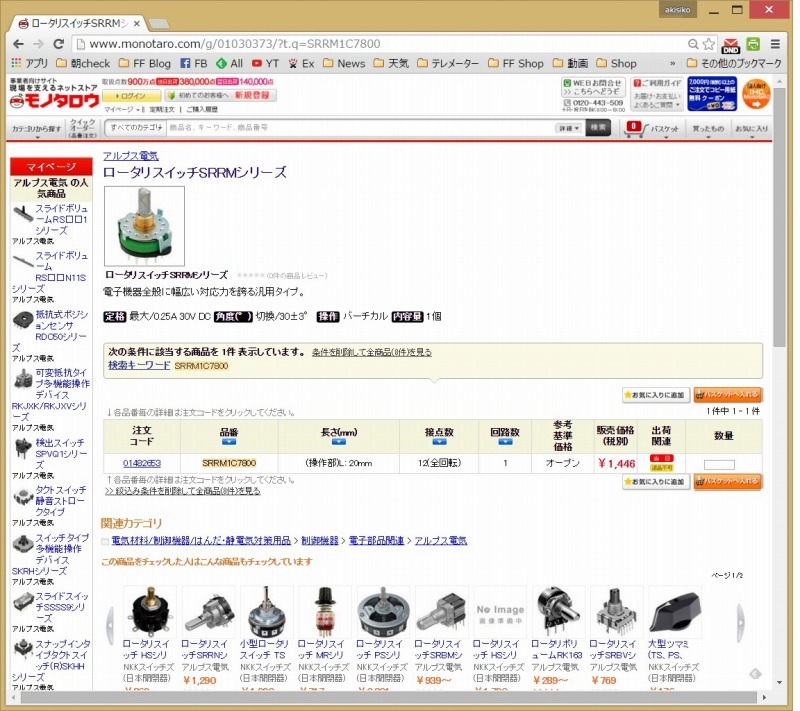Open 買ったもの purchased items menu
The height and width of the screenshot is (711, 800).
click(x=708, y=129)
